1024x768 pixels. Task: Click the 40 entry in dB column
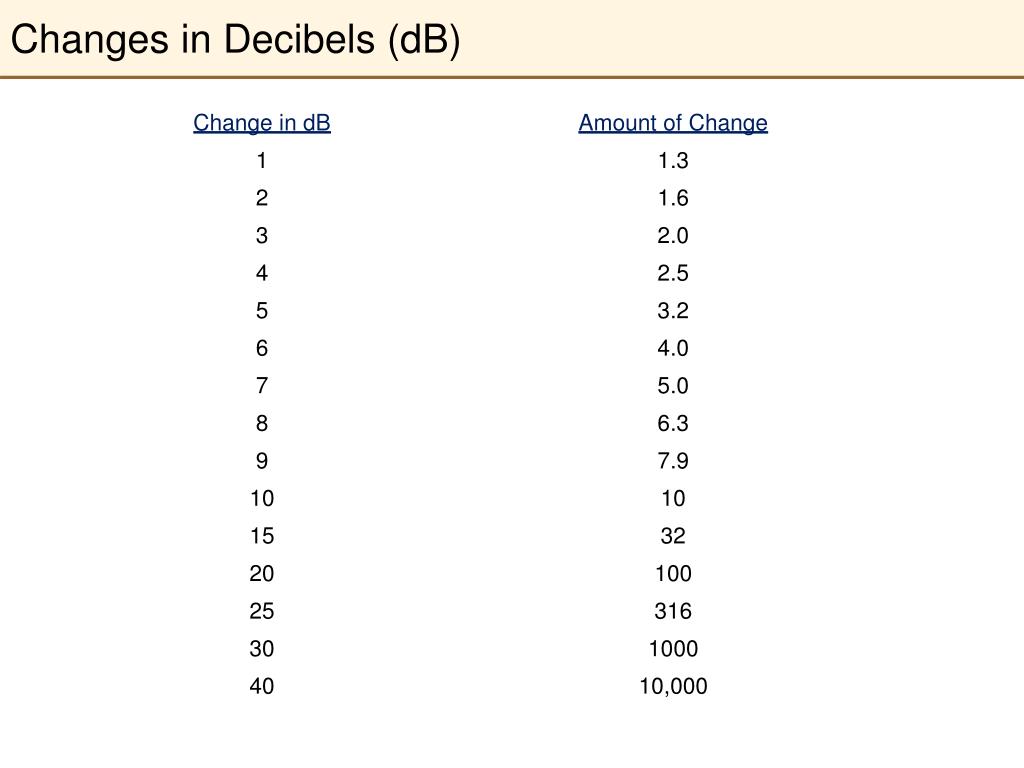pos(262,686)
